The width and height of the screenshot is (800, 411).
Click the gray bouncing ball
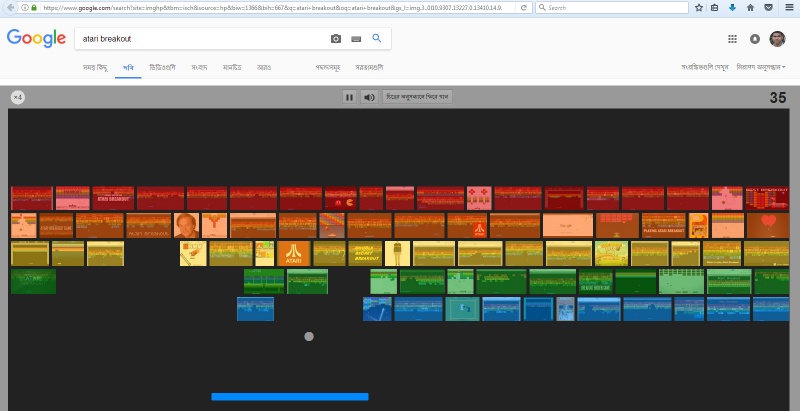click(309, 337)
